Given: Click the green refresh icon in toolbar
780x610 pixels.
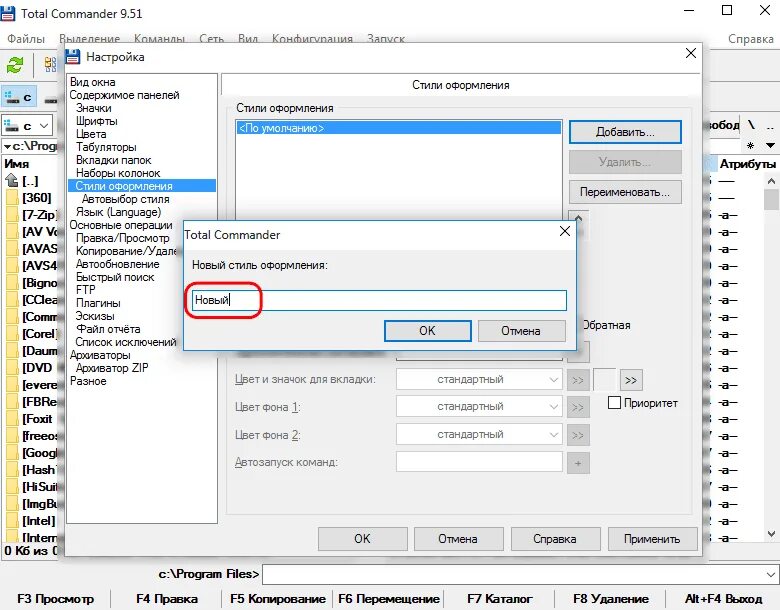Looking at the screenshot, I should point(15,65).
